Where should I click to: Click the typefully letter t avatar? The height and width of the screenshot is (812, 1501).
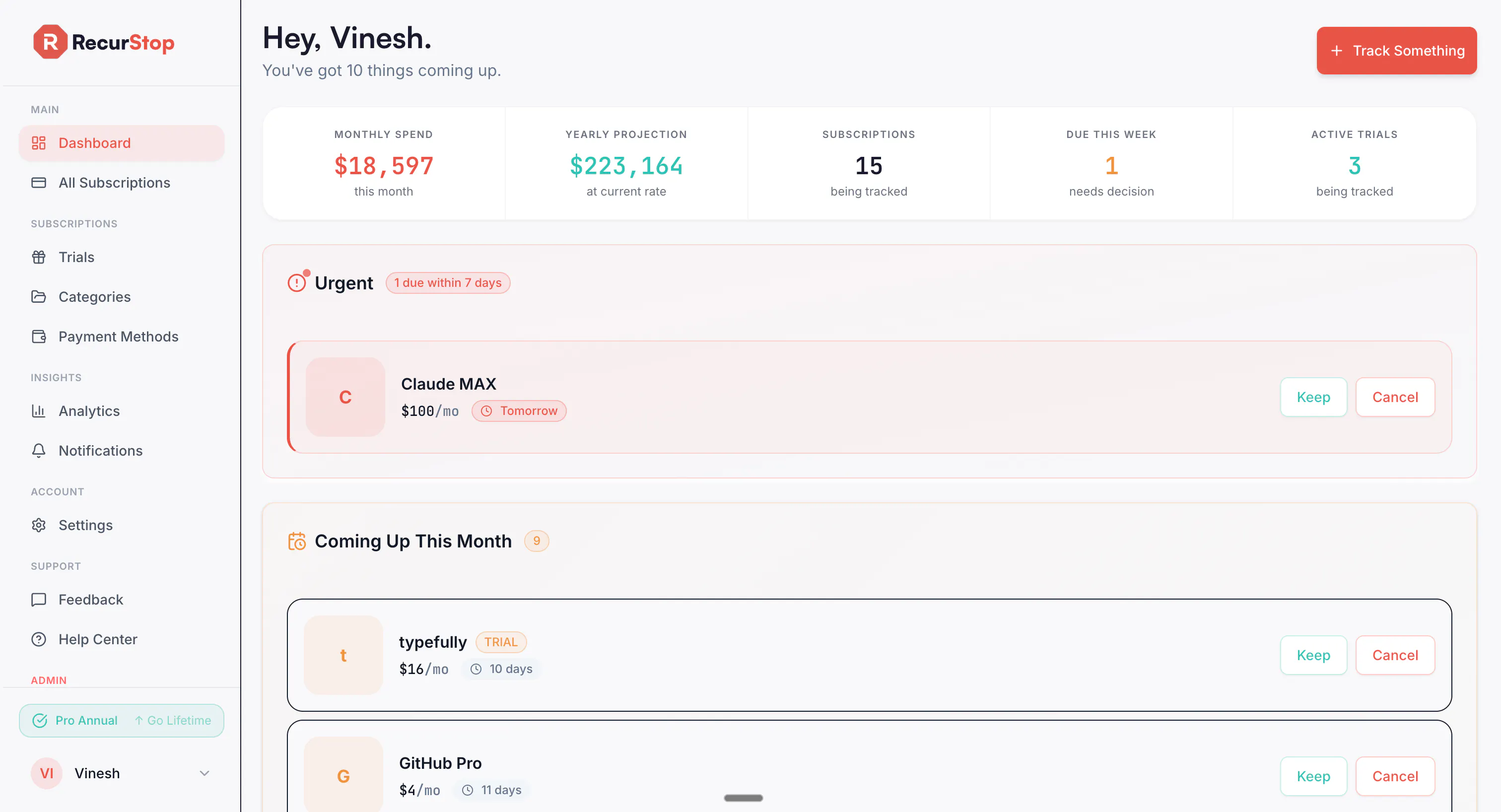click(x=343, y=655)
